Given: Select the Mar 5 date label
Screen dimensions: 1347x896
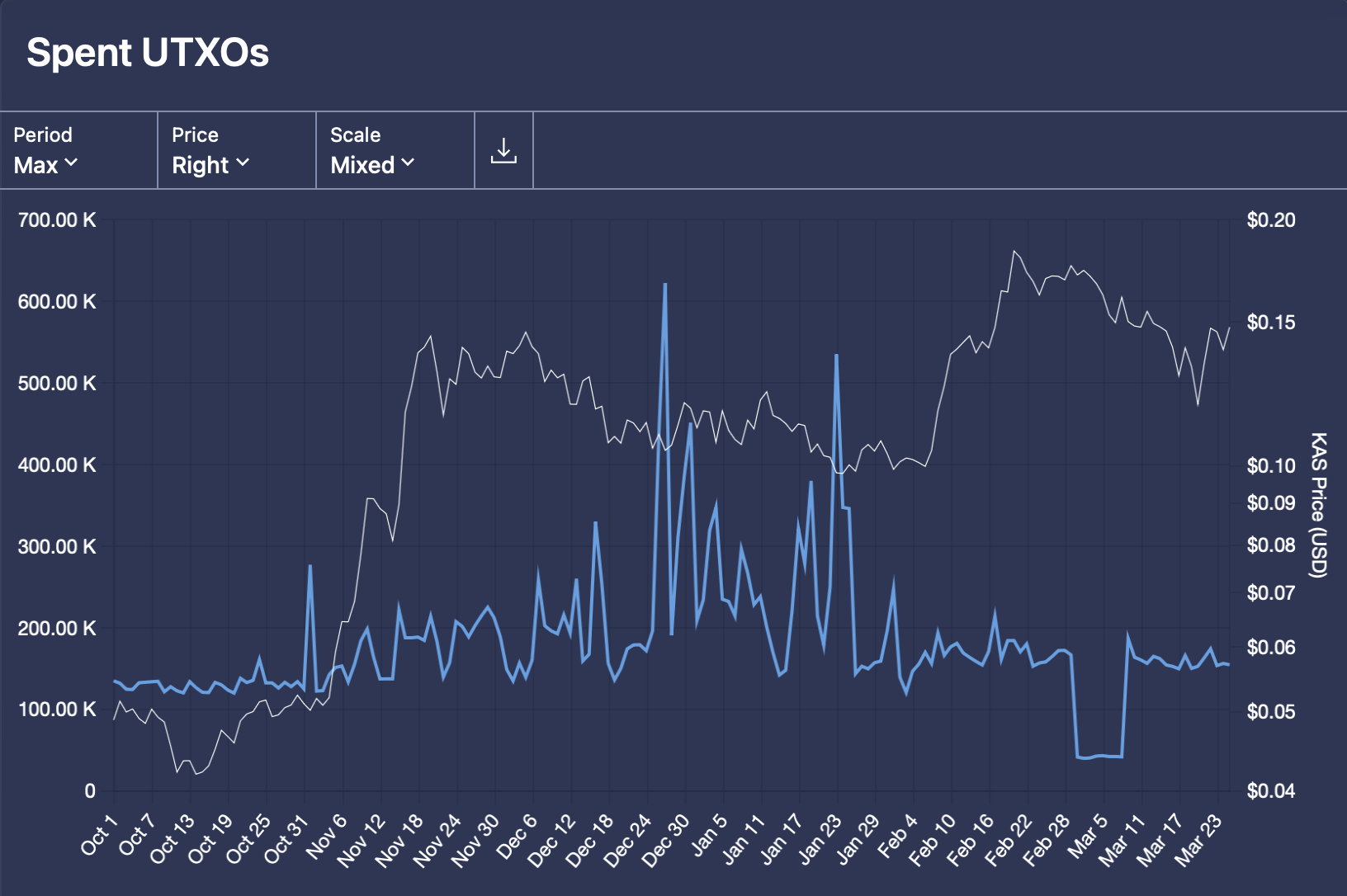Looking at the screenshot, I should pos(1087,836).
